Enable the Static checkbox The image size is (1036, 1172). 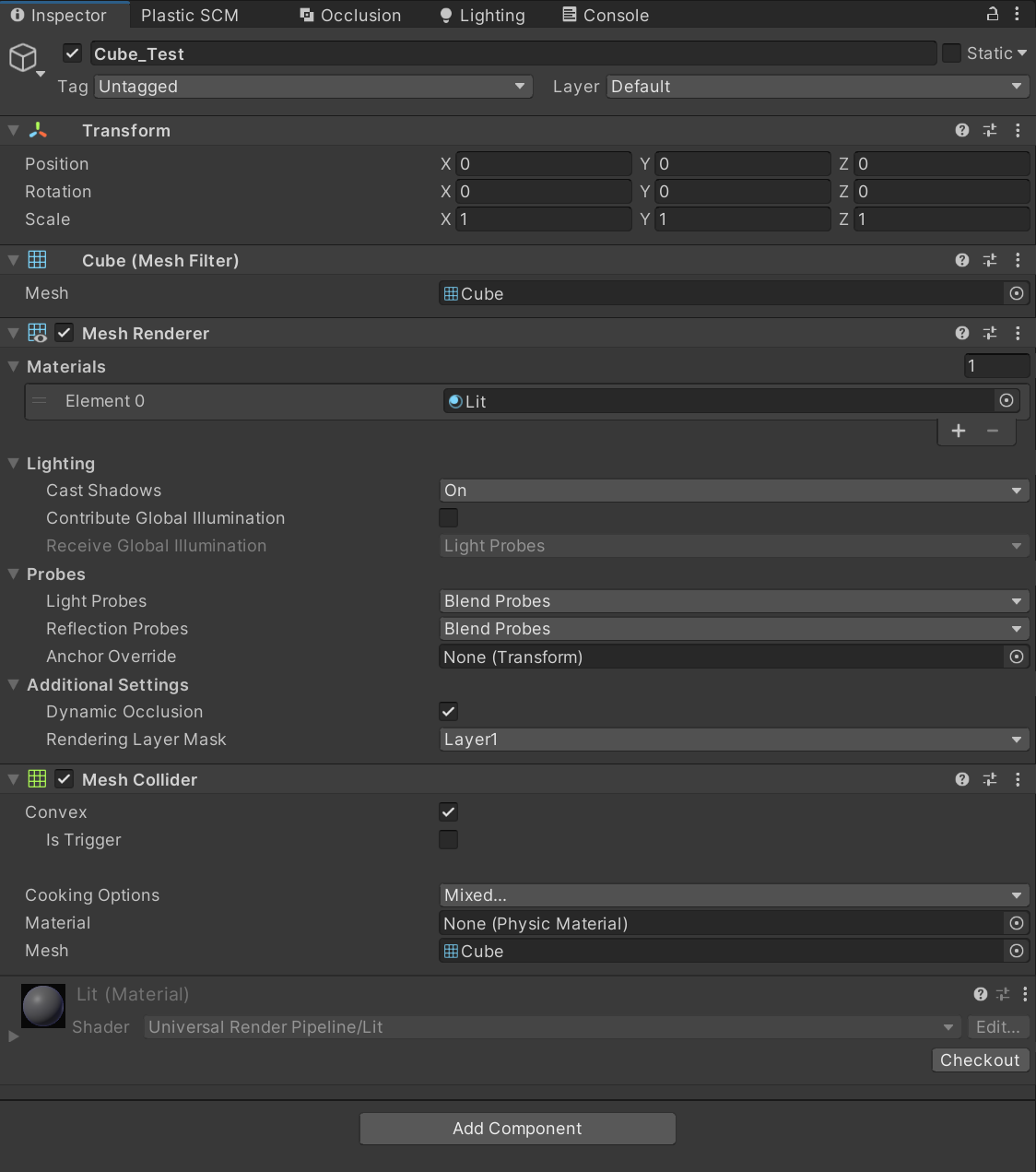pyautogui.click(x=951, y=53)
